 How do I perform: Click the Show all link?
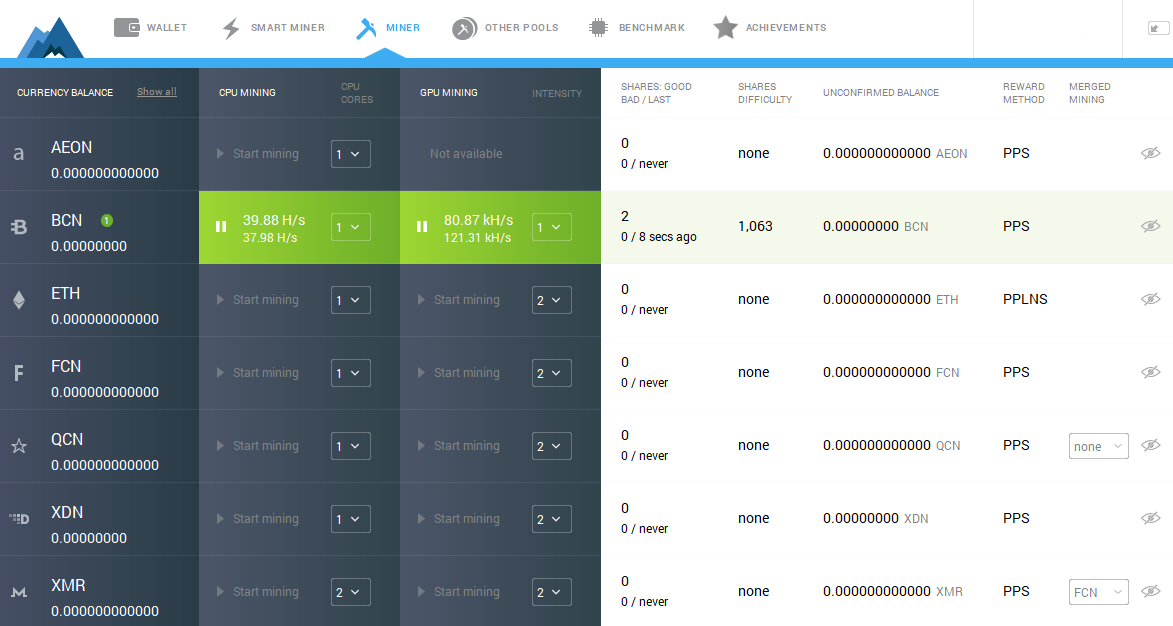click(157, 91)
